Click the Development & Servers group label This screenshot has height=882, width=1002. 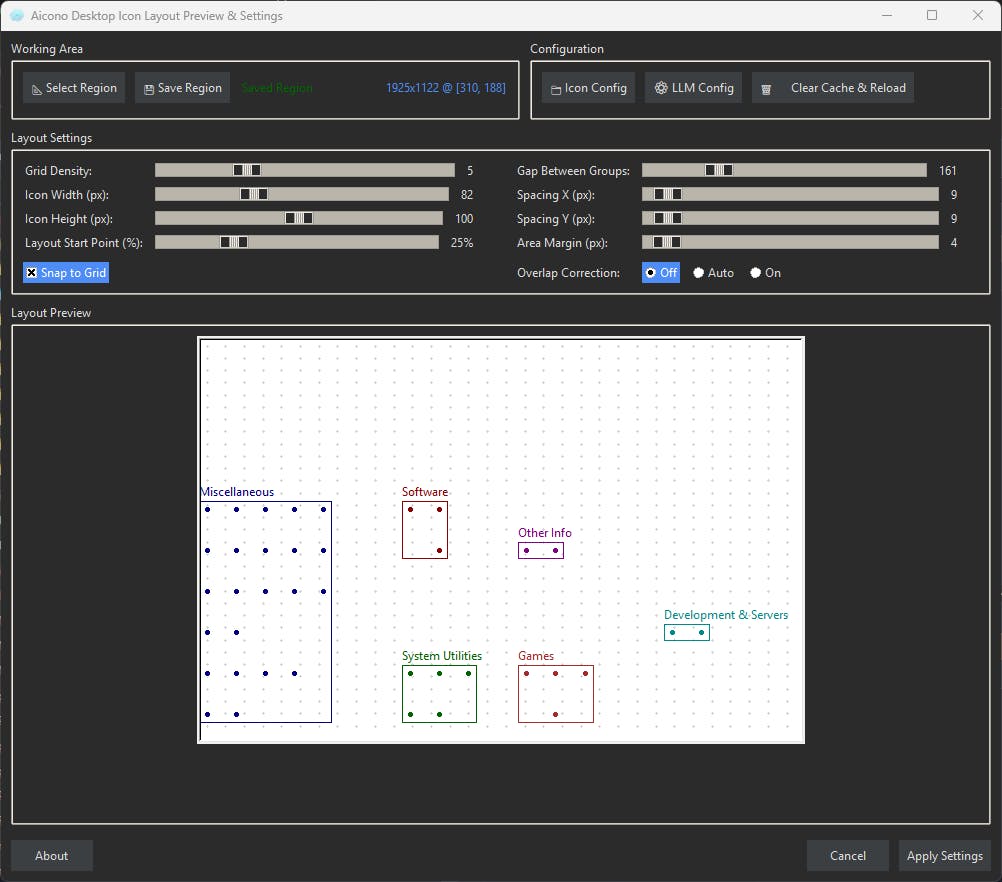(x=726, y=614)
